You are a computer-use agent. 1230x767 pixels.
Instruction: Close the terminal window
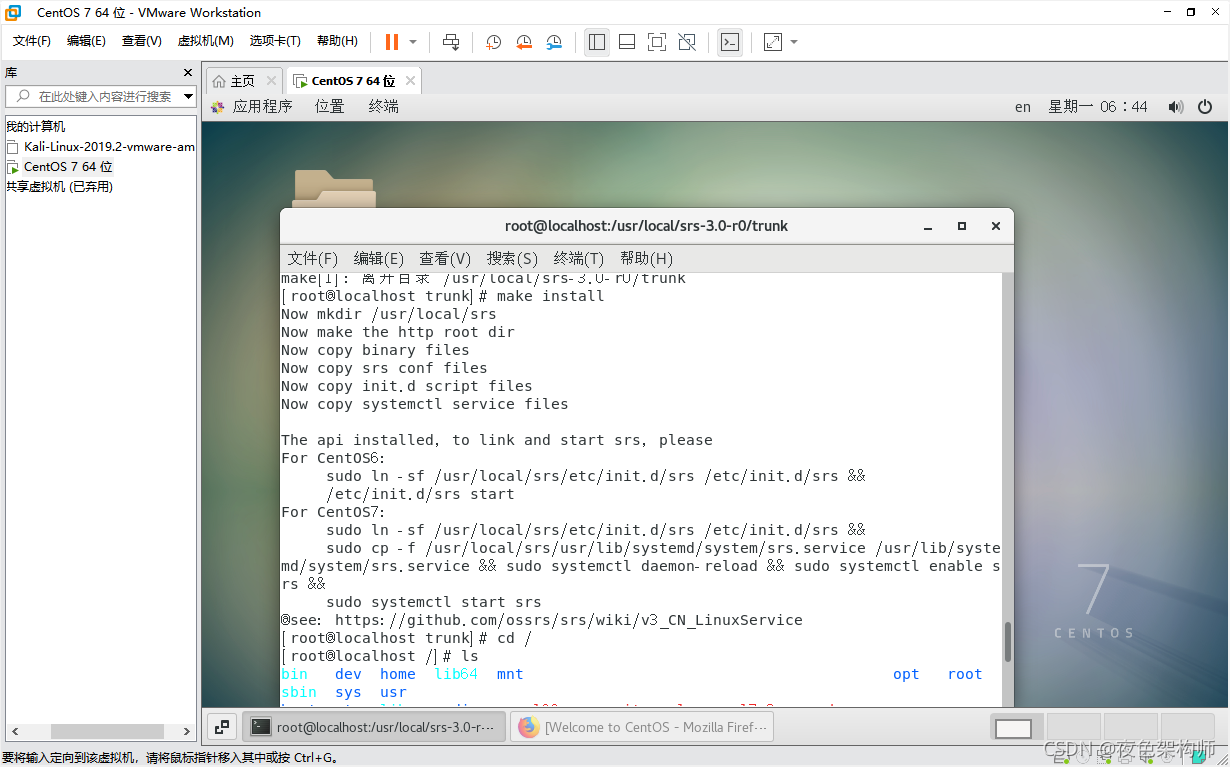click(995, 226)
